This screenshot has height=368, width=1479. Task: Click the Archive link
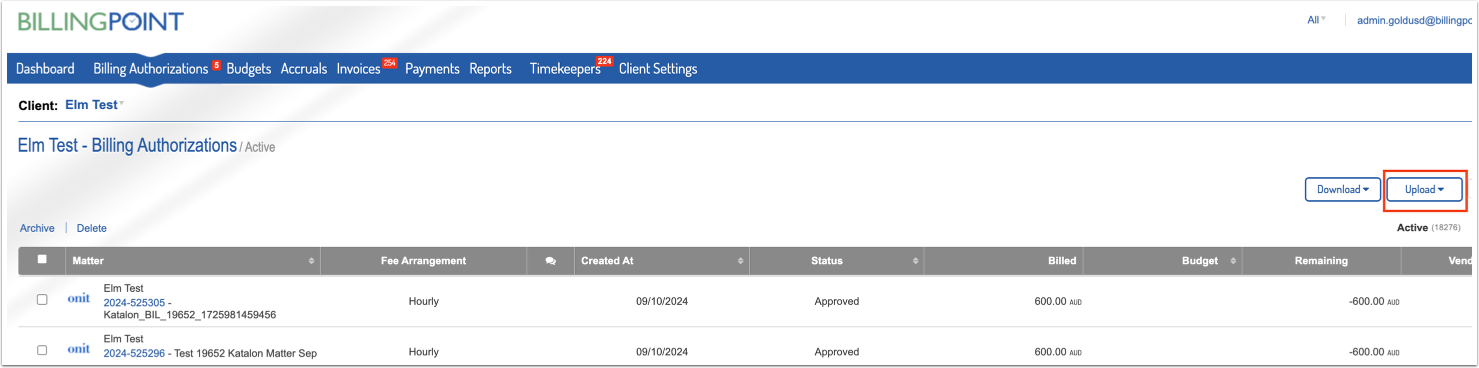[37, 228]
